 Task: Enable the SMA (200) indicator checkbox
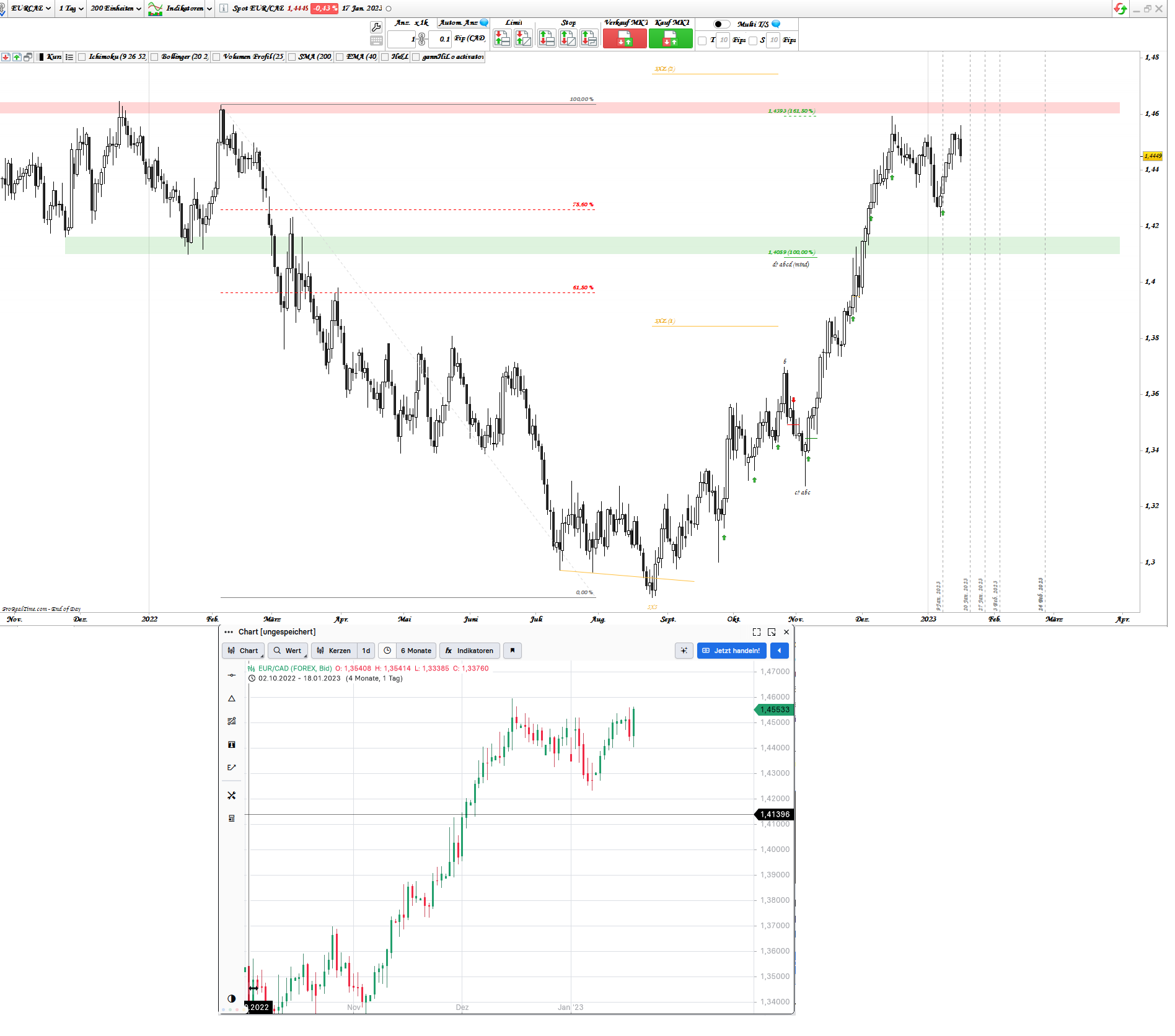(292, 56)
